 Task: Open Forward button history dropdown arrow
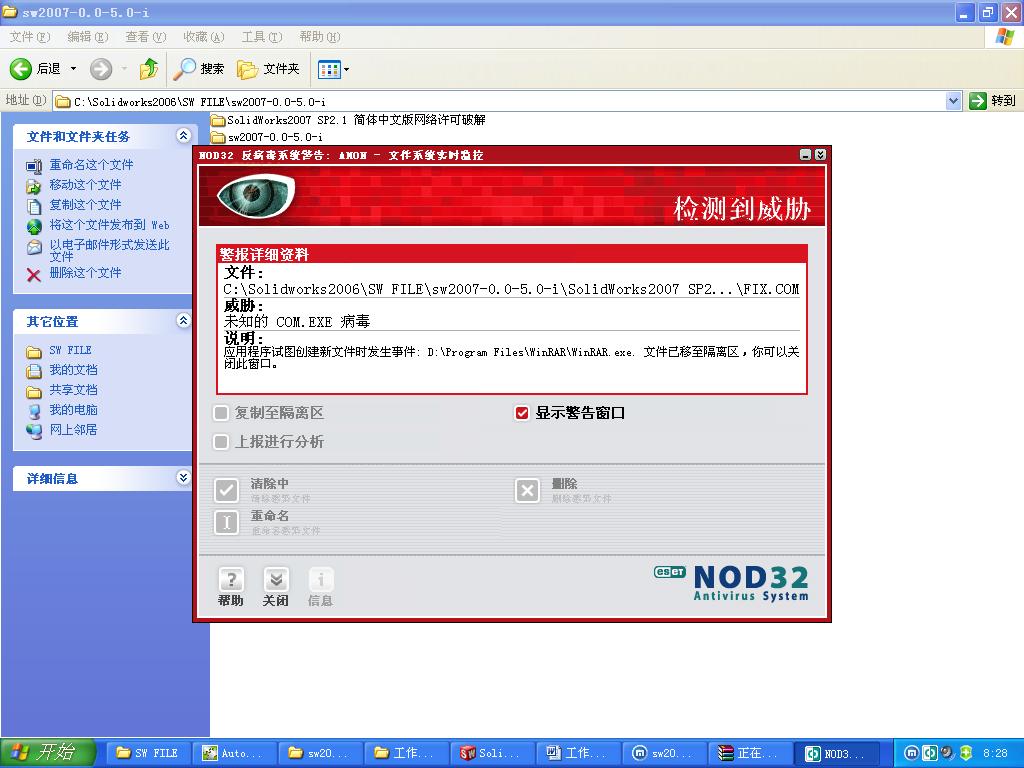pos(124,69)
